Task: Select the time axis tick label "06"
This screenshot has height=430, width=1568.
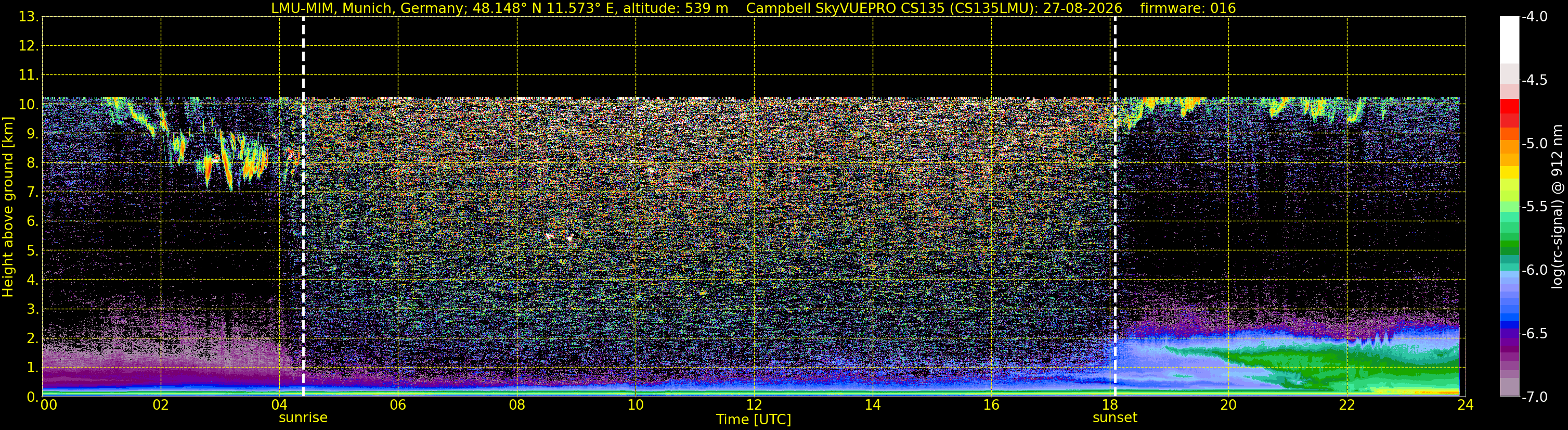Action: point(398,405)
